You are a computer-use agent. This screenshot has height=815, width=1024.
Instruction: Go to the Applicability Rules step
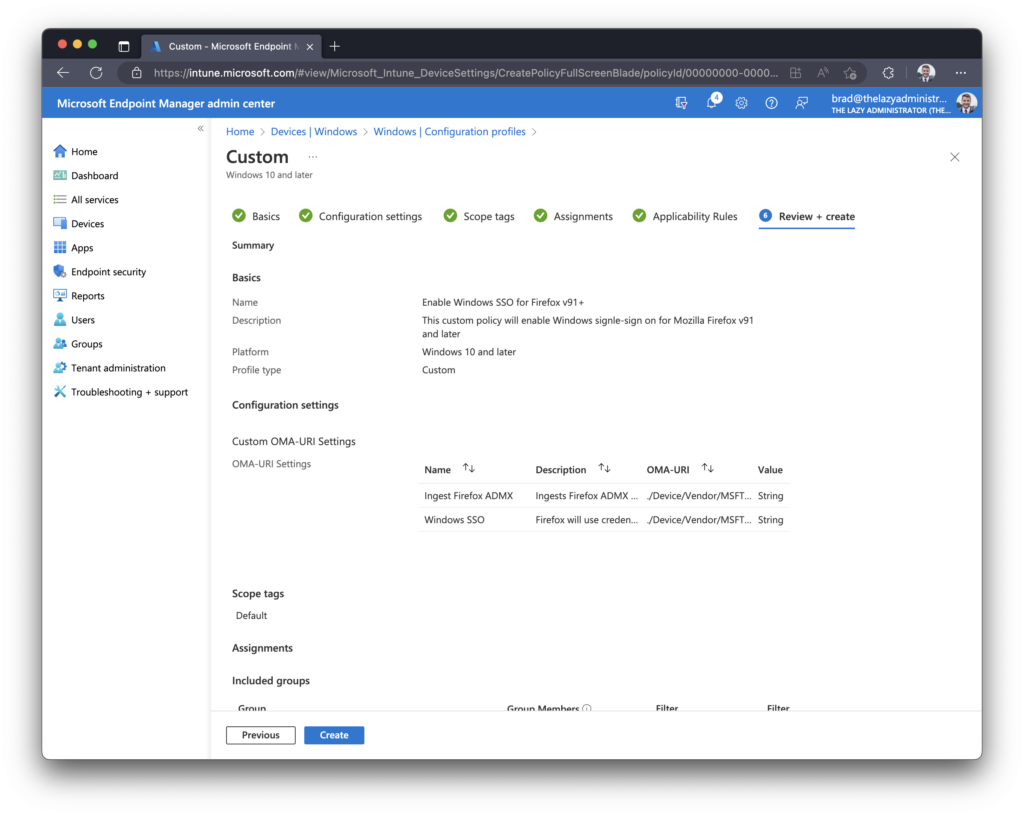click(x=685, y=216)
